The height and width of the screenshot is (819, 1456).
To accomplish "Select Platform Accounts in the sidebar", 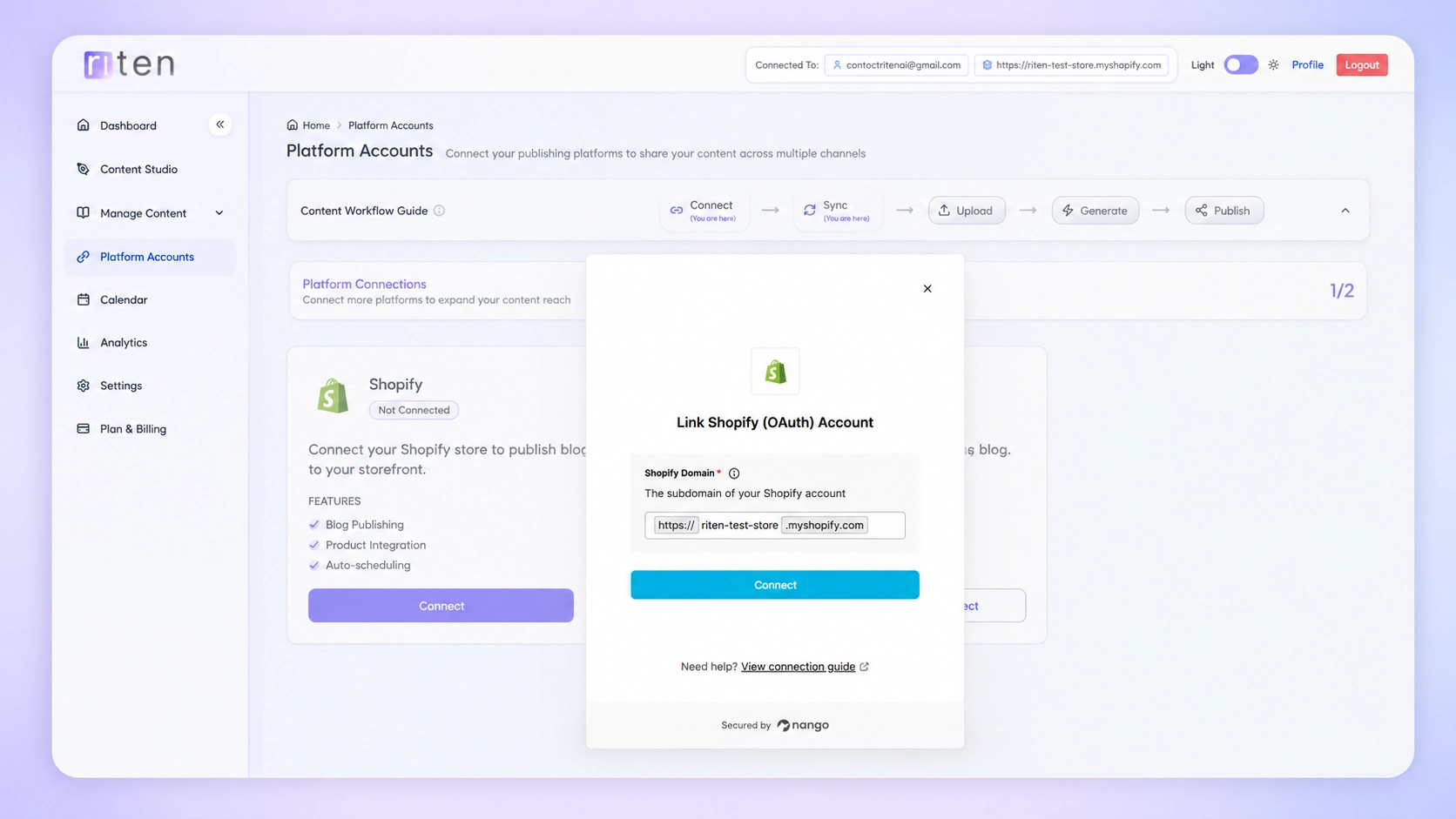I will click(x=150, y=257).
